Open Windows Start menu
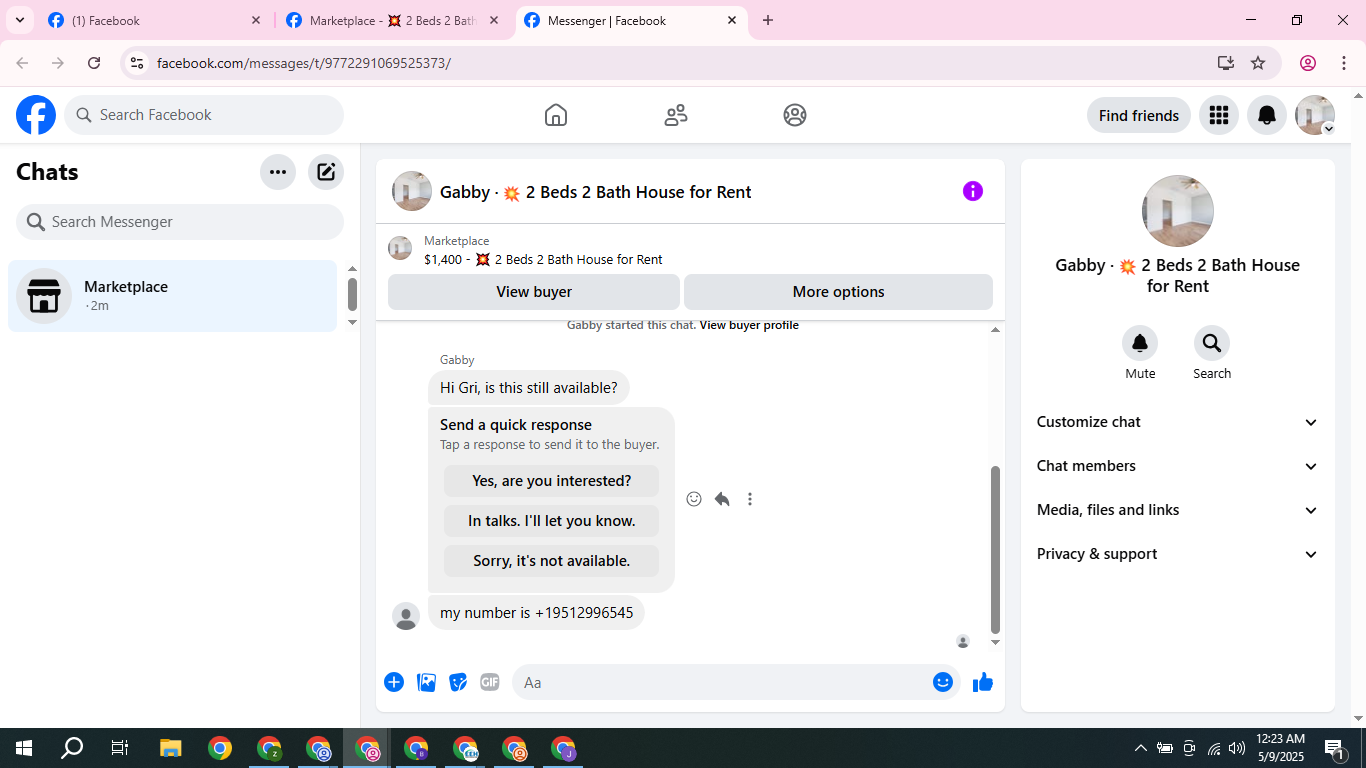The image size is (1366, 768). (23, 748)
